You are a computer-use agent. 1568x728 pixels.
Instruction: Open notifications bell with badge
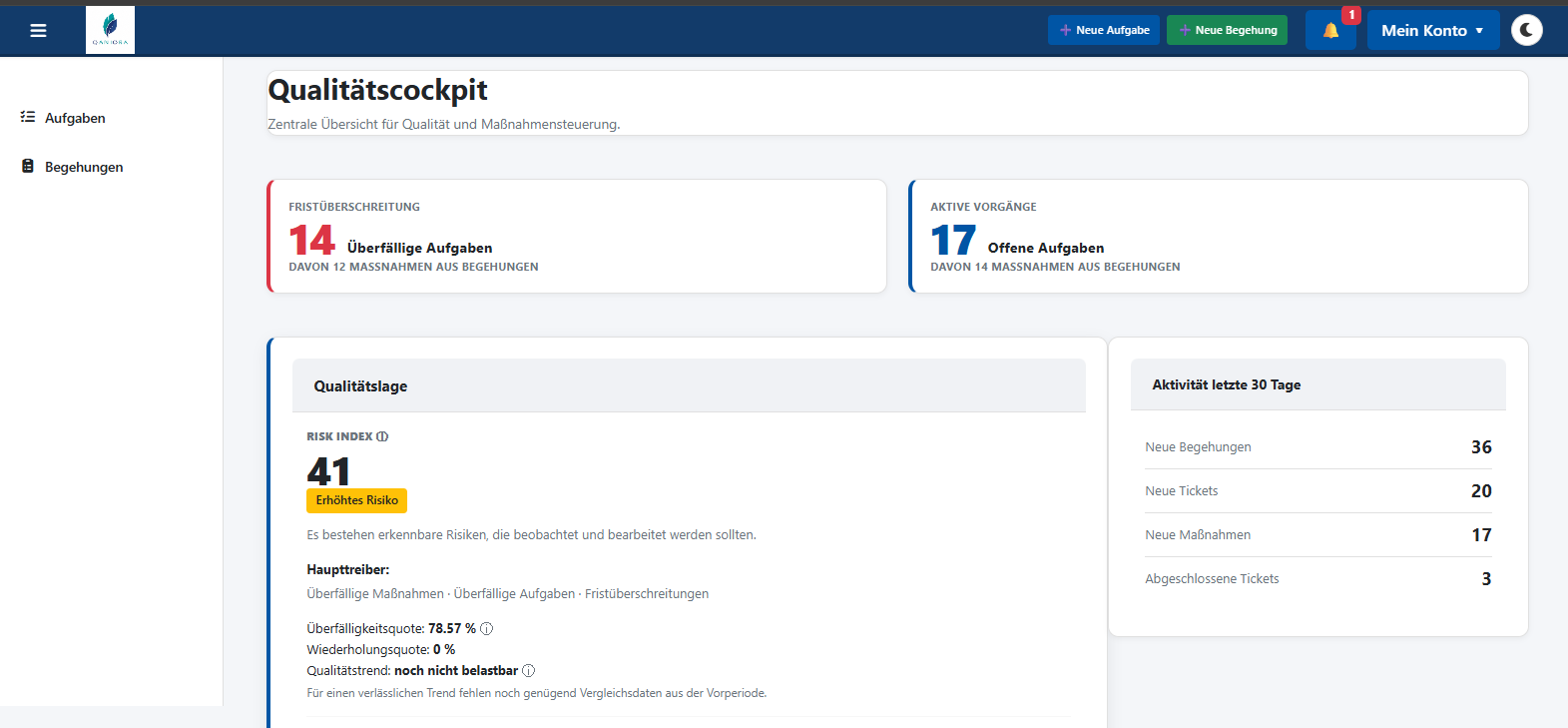point(1330,30)
